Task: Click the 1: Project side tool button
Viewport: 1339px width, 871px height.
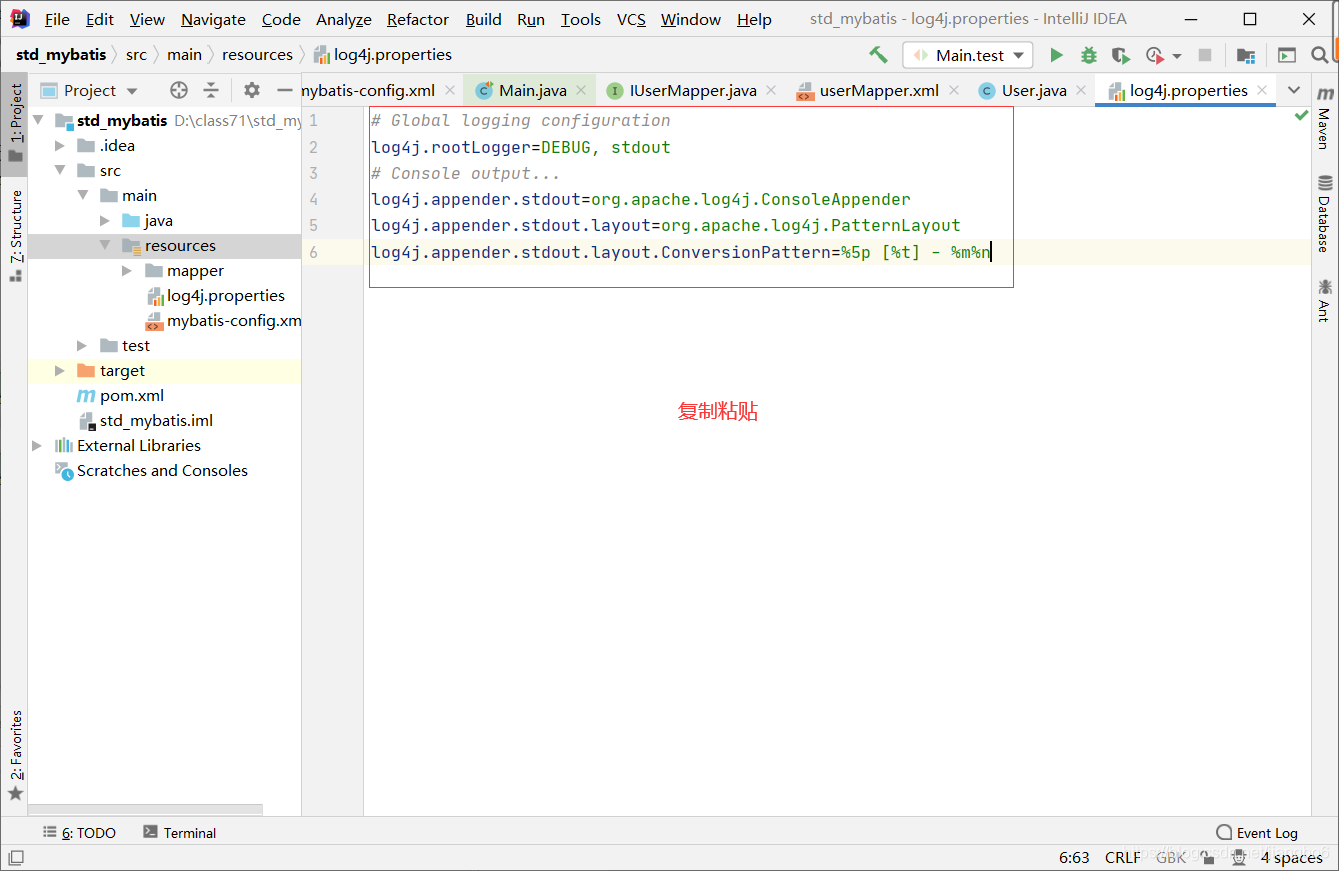Action: click(x=15, y=124)
